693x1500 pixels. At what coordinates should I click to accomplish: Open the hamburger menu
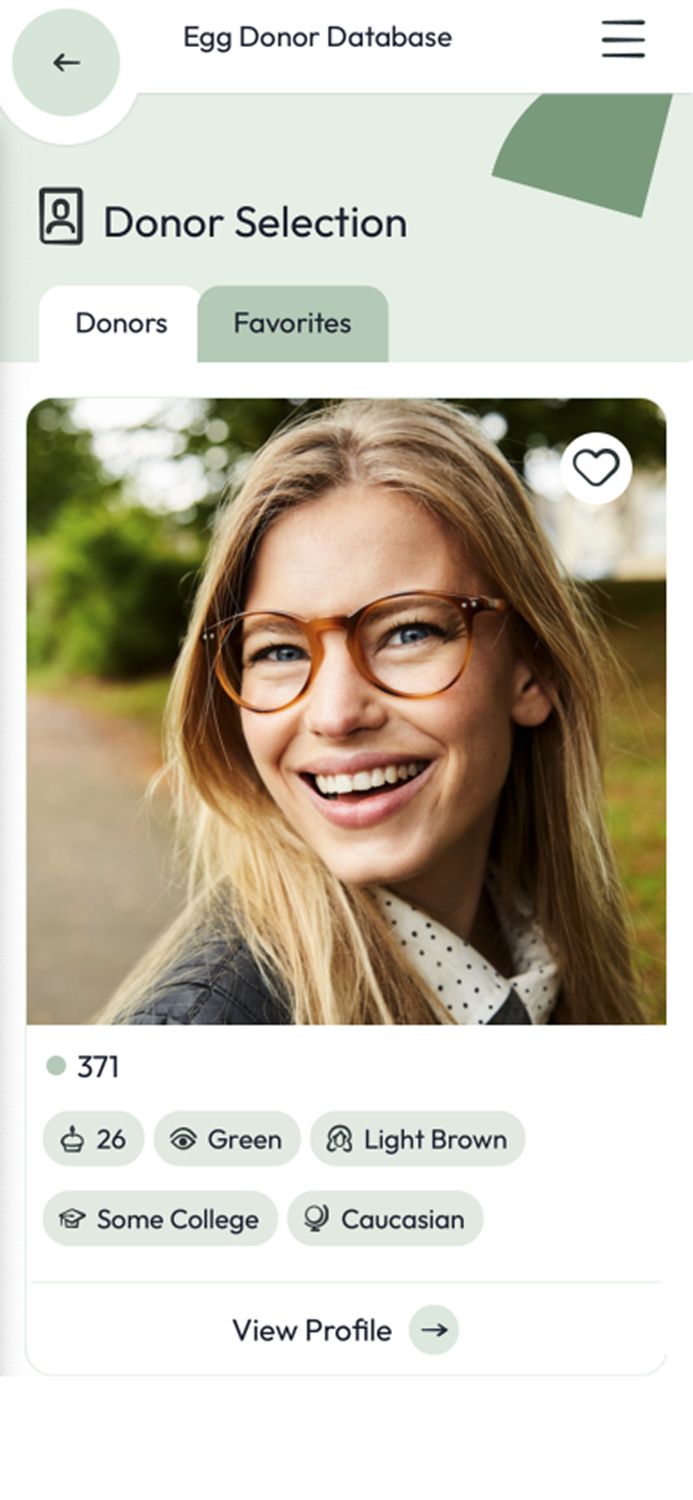point(623,38)
